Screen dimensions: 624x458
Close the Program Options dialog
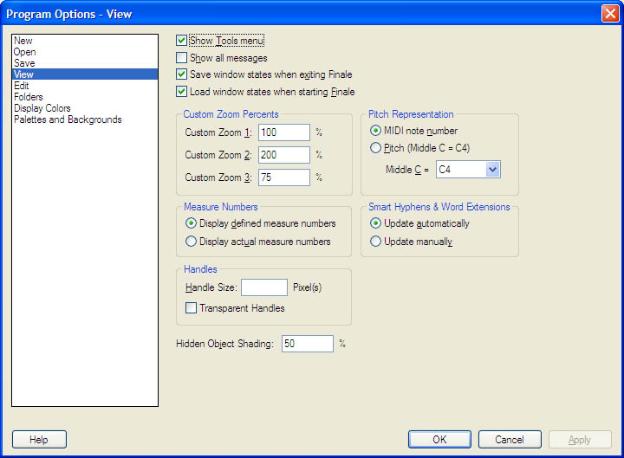(610, 13)
